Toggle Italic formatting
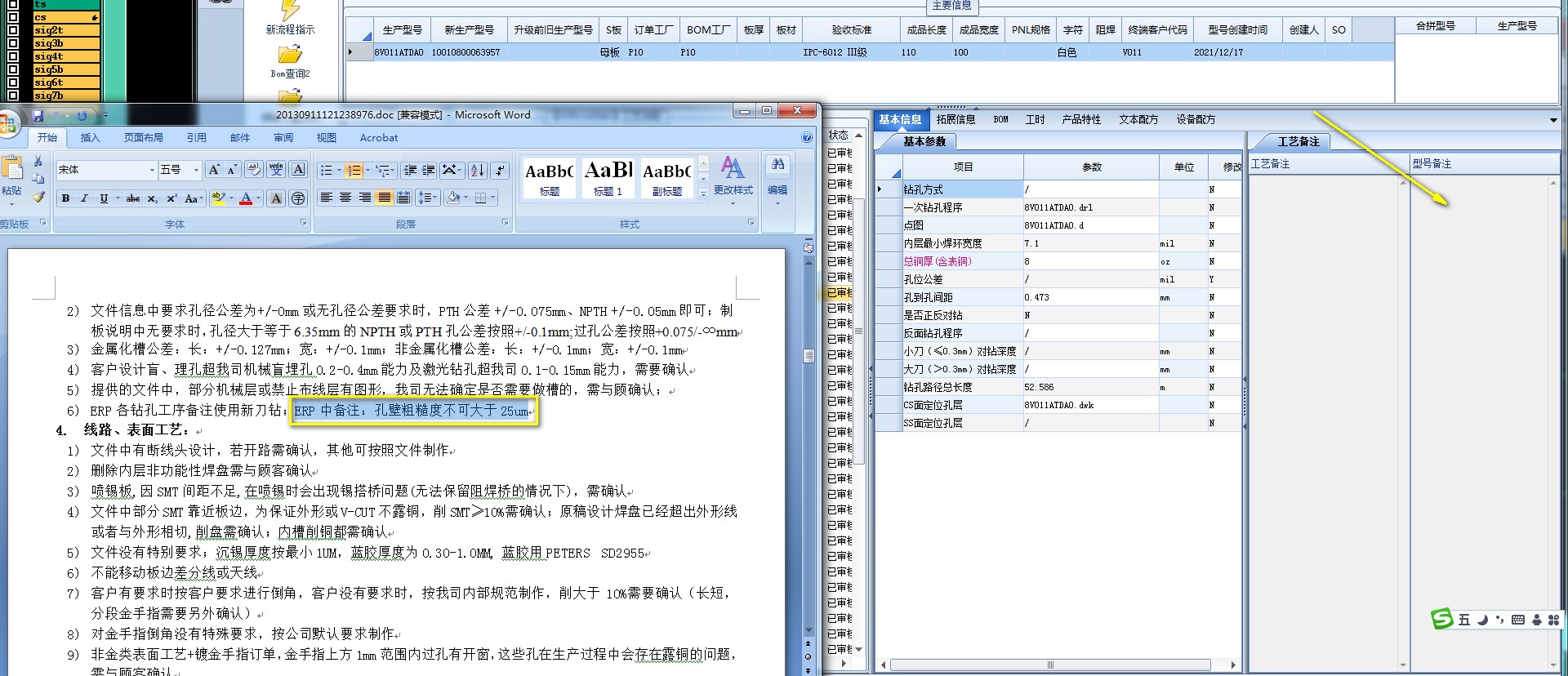1568x676 pixels. pyautogui.click(x=84, y=198)
